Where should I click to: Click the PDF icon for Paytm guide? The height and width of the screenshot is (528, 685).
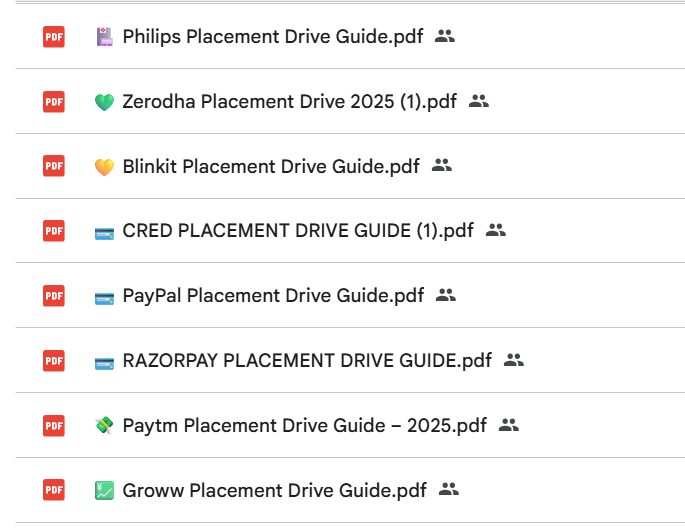53,426
